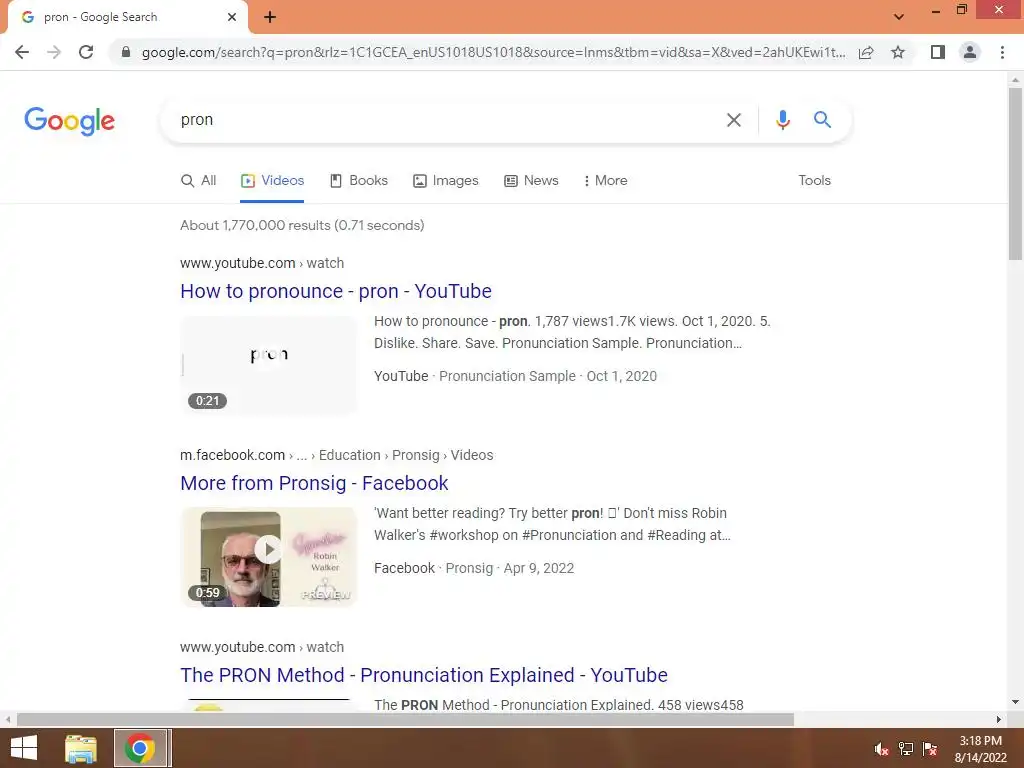Click the browser forward arrow
The image size is (1024, 768).
coord(54,52)
